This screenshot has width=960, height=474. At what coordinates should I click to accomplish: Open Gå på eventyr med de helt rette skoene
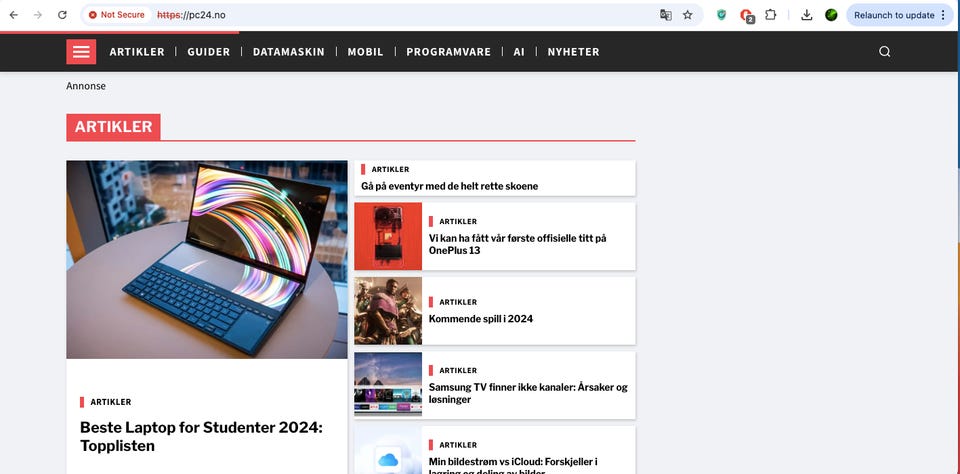coord(449,186)
